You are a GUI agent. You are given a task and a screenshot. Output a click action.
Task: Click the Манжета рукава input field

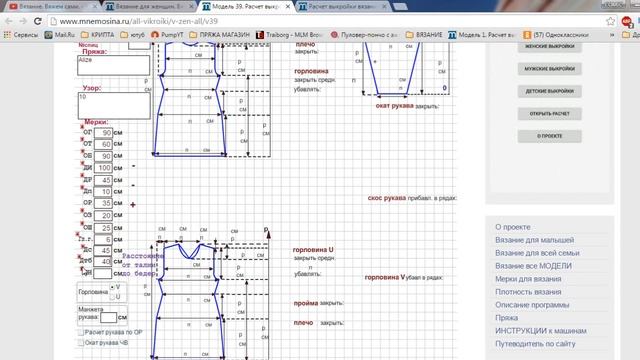(109, 317)
